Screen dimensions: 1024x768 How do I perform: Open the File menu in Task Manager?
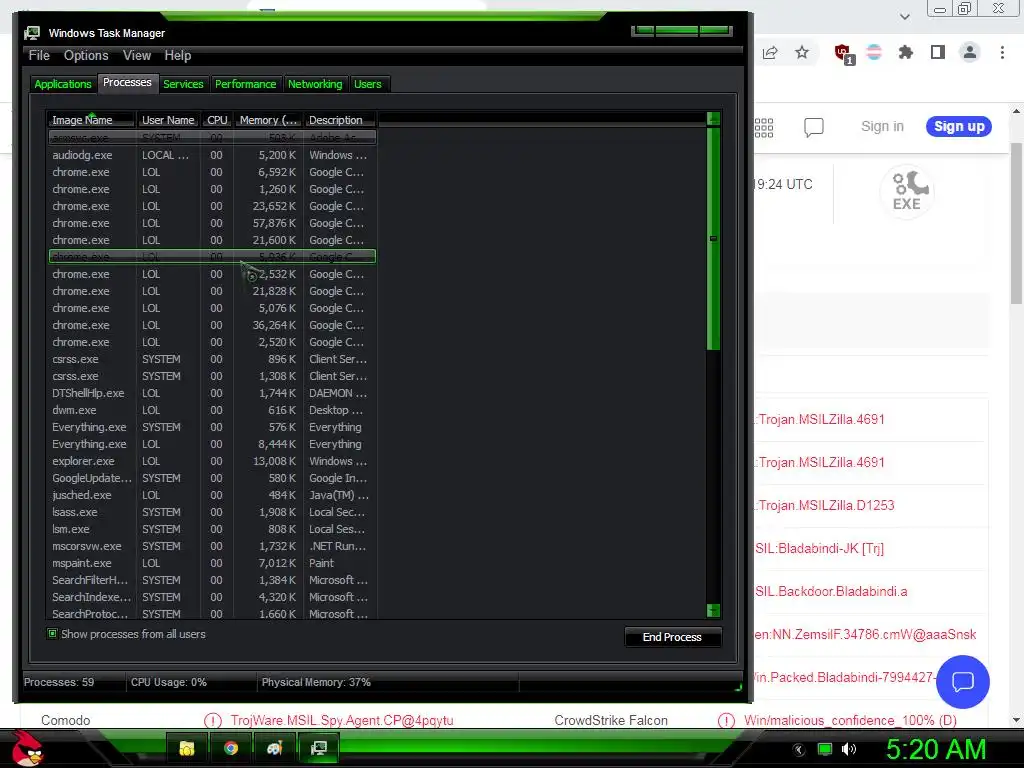pos(39,56)
